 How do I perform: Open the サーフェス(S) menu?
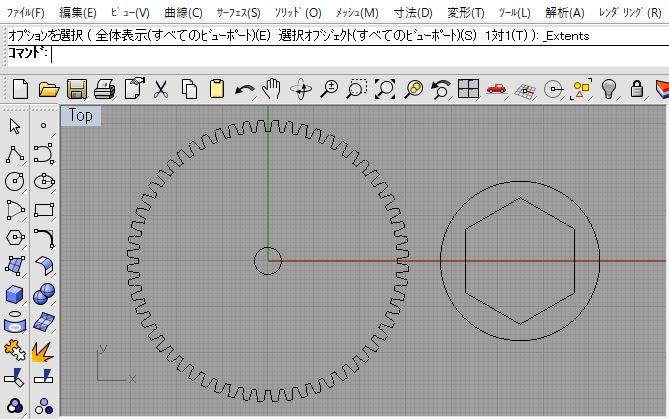click(238, 12)
